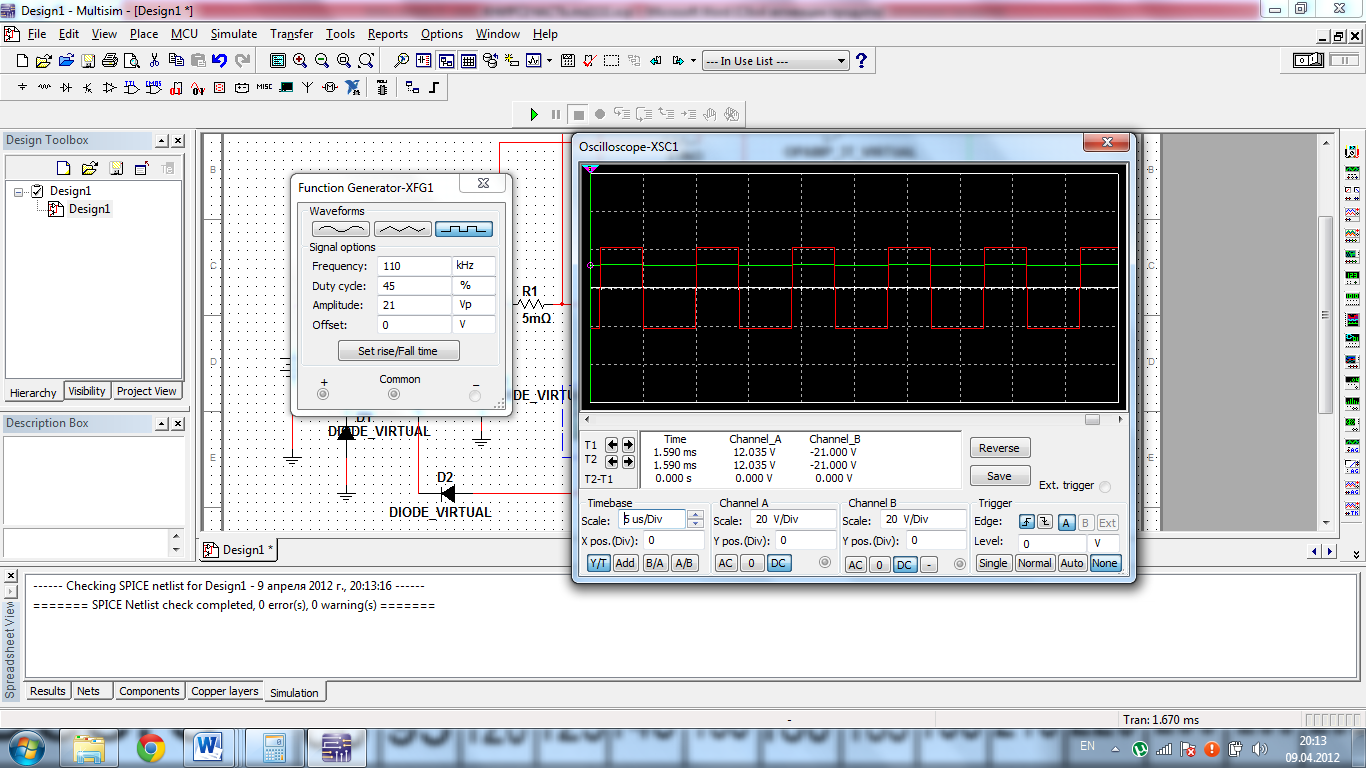Click the Frequency field showing 110
The image size is (1366, 768).
click(414, 266)
